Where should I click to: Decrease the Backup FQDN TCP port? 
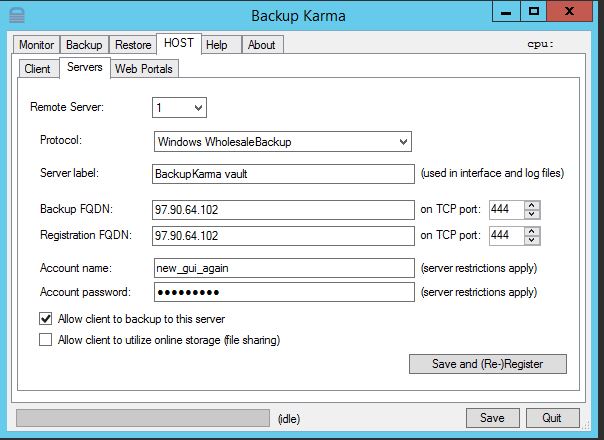coord(532,214)
